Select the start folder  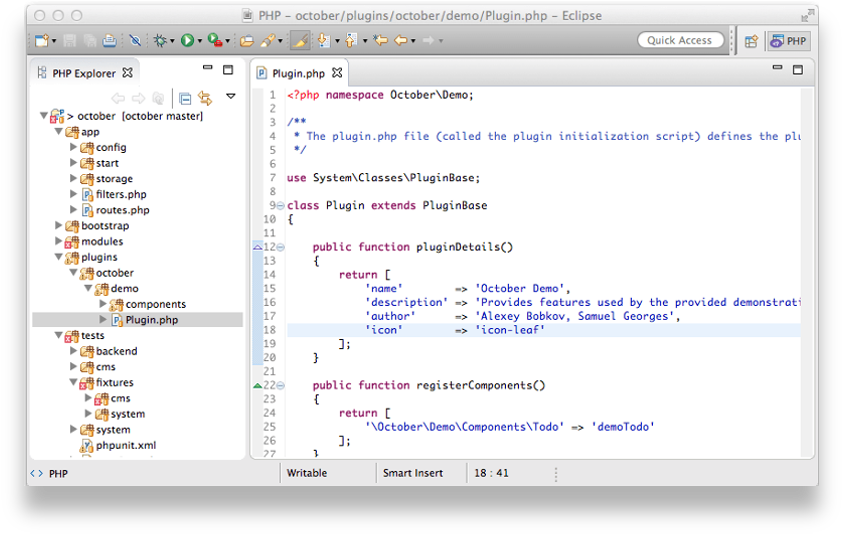(x=107, y=163)
